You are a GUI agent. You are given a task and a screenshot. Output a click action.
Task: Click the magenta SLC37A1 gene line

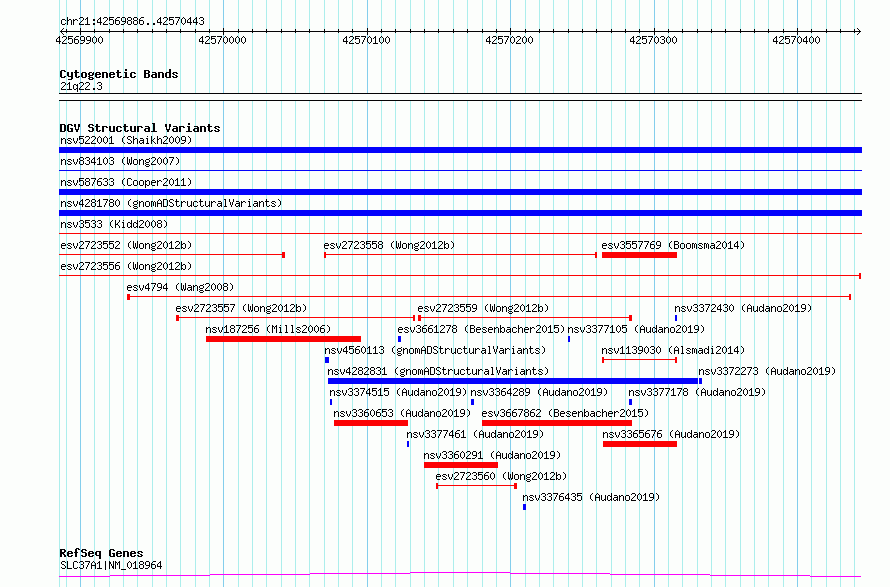pyautogui.click(x=460, y=575)
